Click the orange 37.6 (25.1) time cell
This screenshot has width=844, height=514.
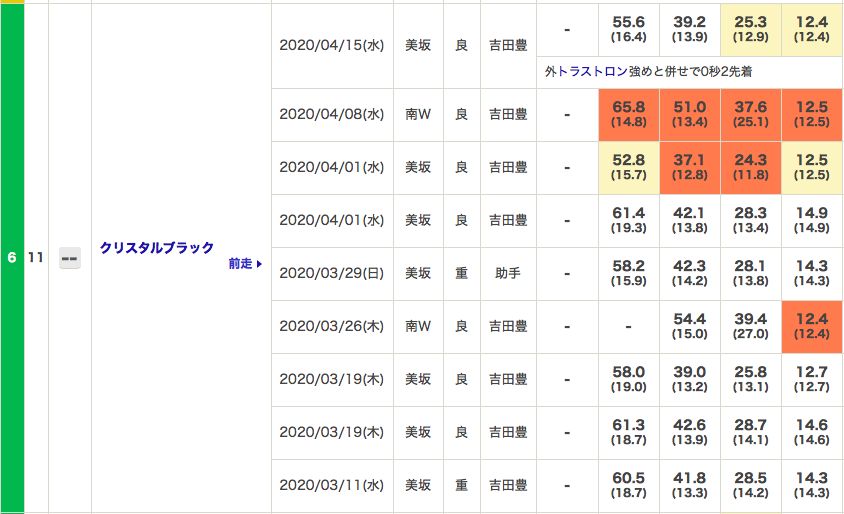[x=751, y=115]
